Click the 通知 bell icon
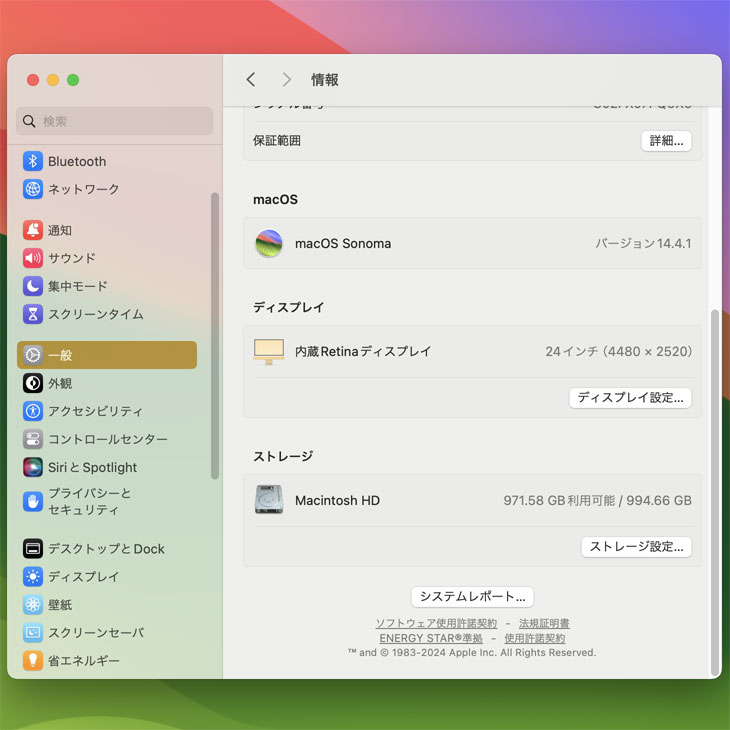The width and height of the screenshot is (730, 730). pyautogui.click(x=33, y=230)
